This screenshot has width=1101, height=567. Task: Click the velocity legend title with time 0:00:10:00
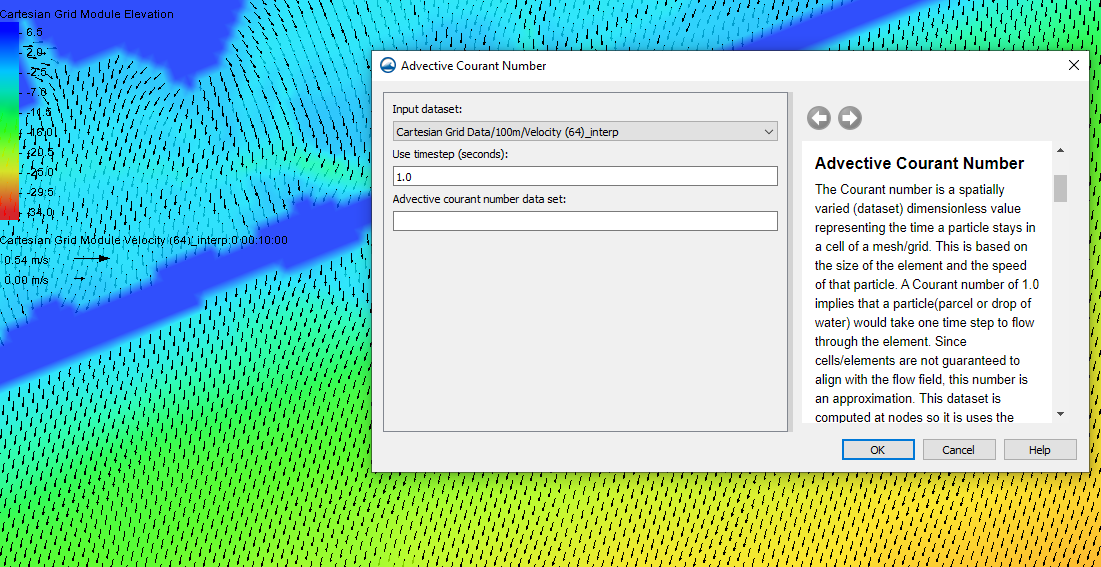[x=144, y=240]
